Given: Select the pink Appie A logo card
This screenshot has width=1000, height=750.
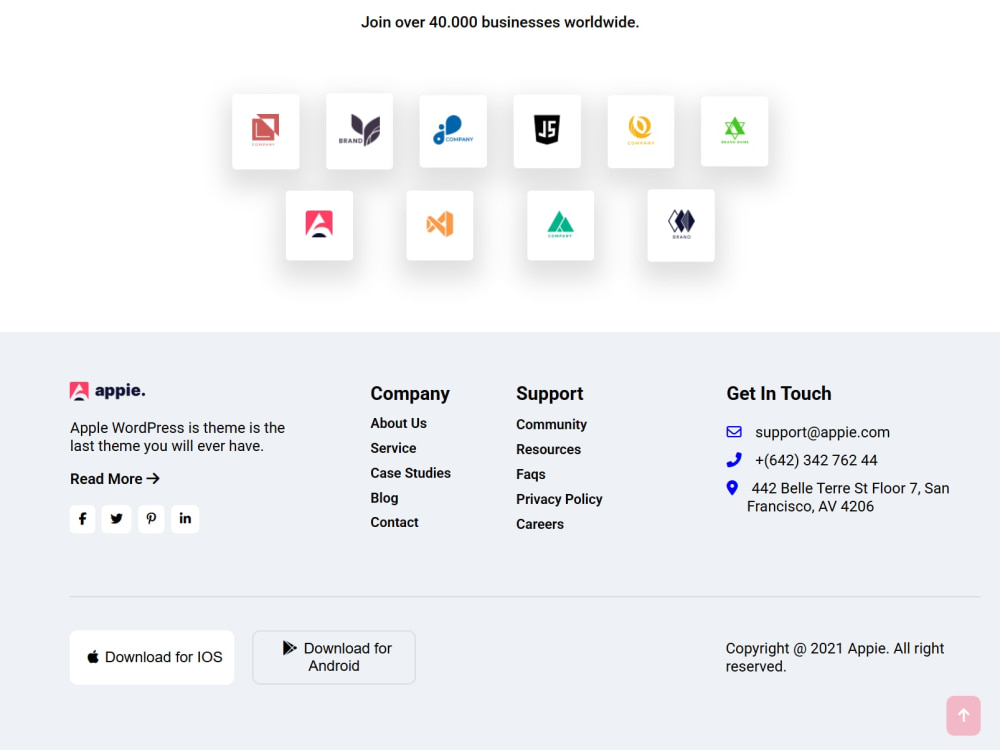Looking at the screenshot, I should coord(319,225).
